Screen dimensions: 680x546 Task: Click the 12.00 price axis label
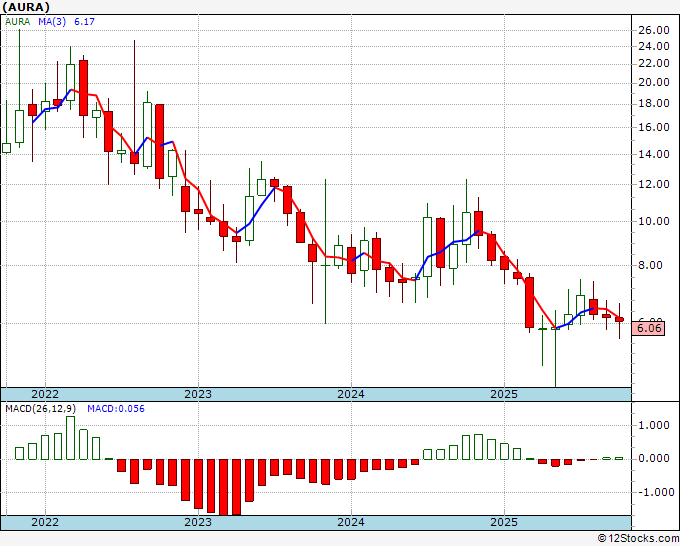(x=654, y=184)
